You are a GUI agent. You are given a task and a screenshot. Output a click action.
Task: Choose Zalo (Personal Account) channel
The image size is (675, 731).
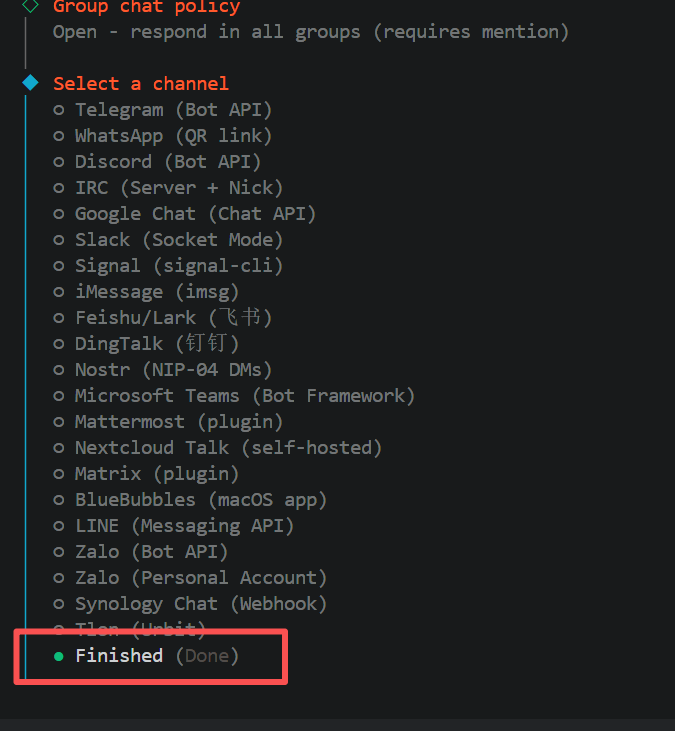[201, 578]
